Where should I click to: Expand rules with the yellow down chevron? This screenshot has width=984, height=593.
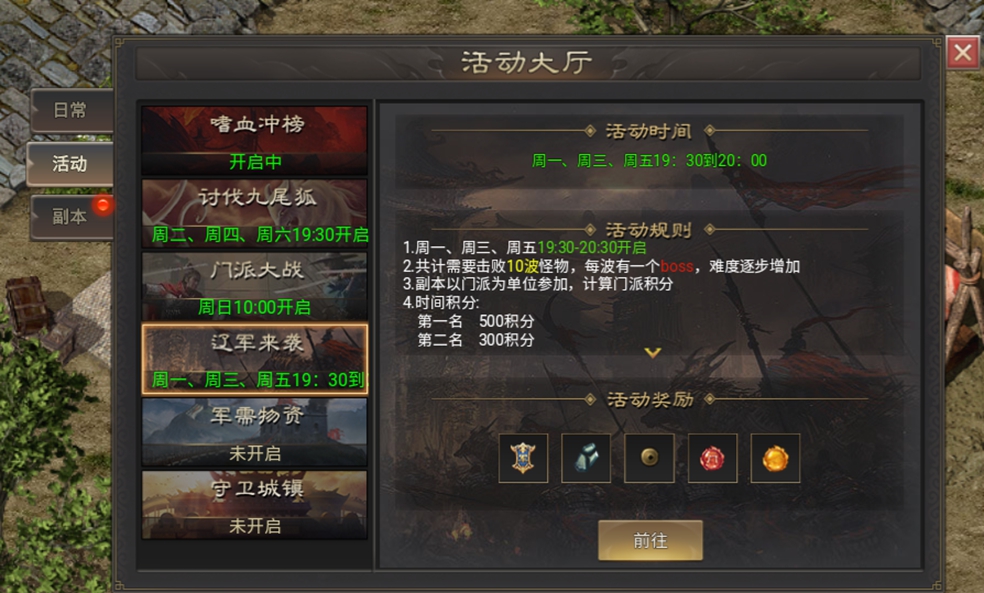(653, 353)
